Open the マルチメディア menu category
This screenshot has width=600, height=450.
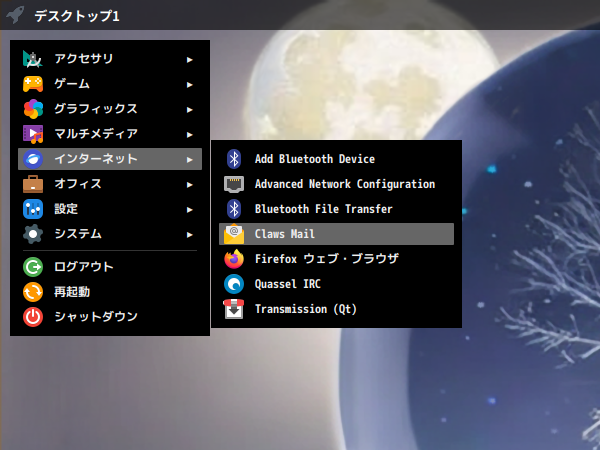point(110,134)
